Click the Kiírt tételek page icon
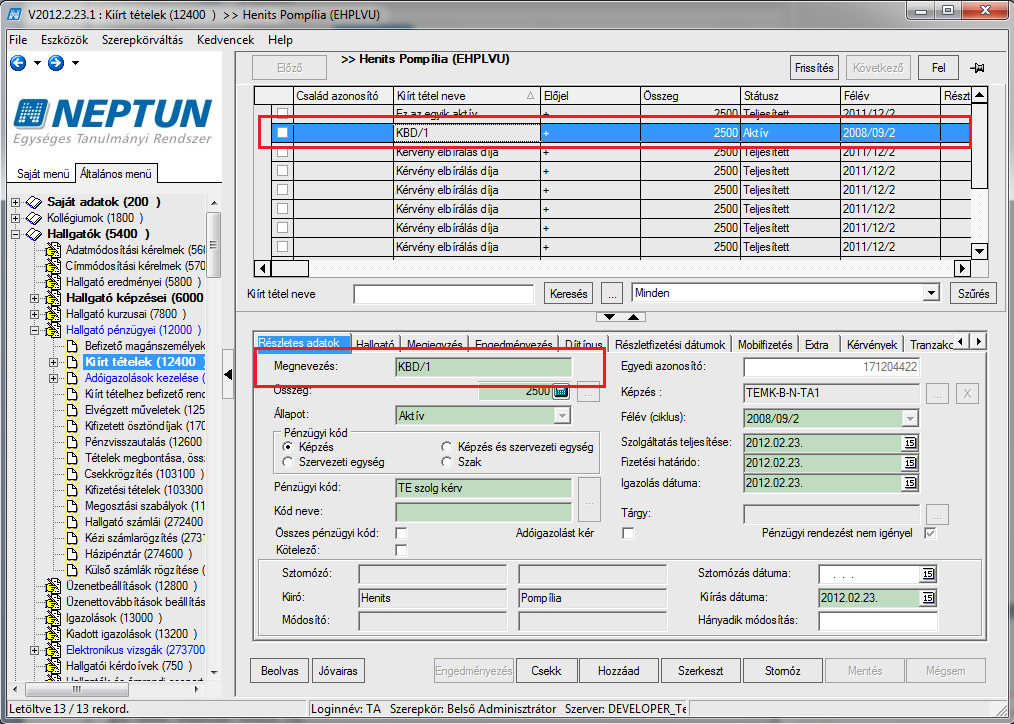The width and height of the screenshot is (1014, 724). (73, 362)
